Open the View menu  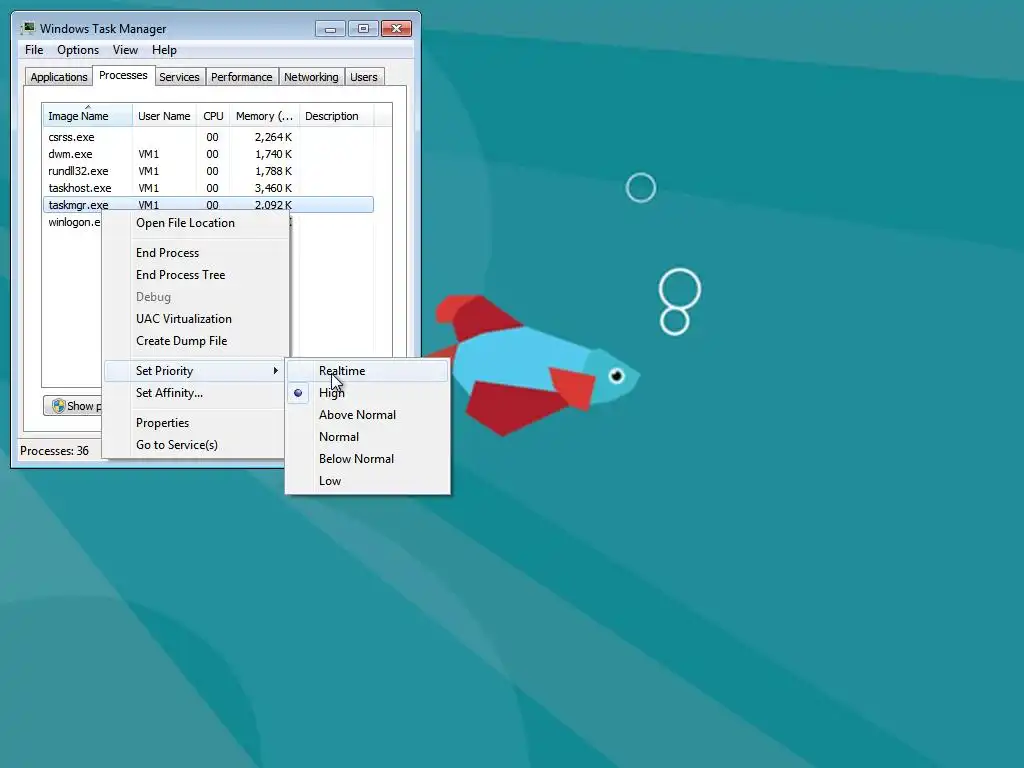pyautogui.click(x=125, y=50)
